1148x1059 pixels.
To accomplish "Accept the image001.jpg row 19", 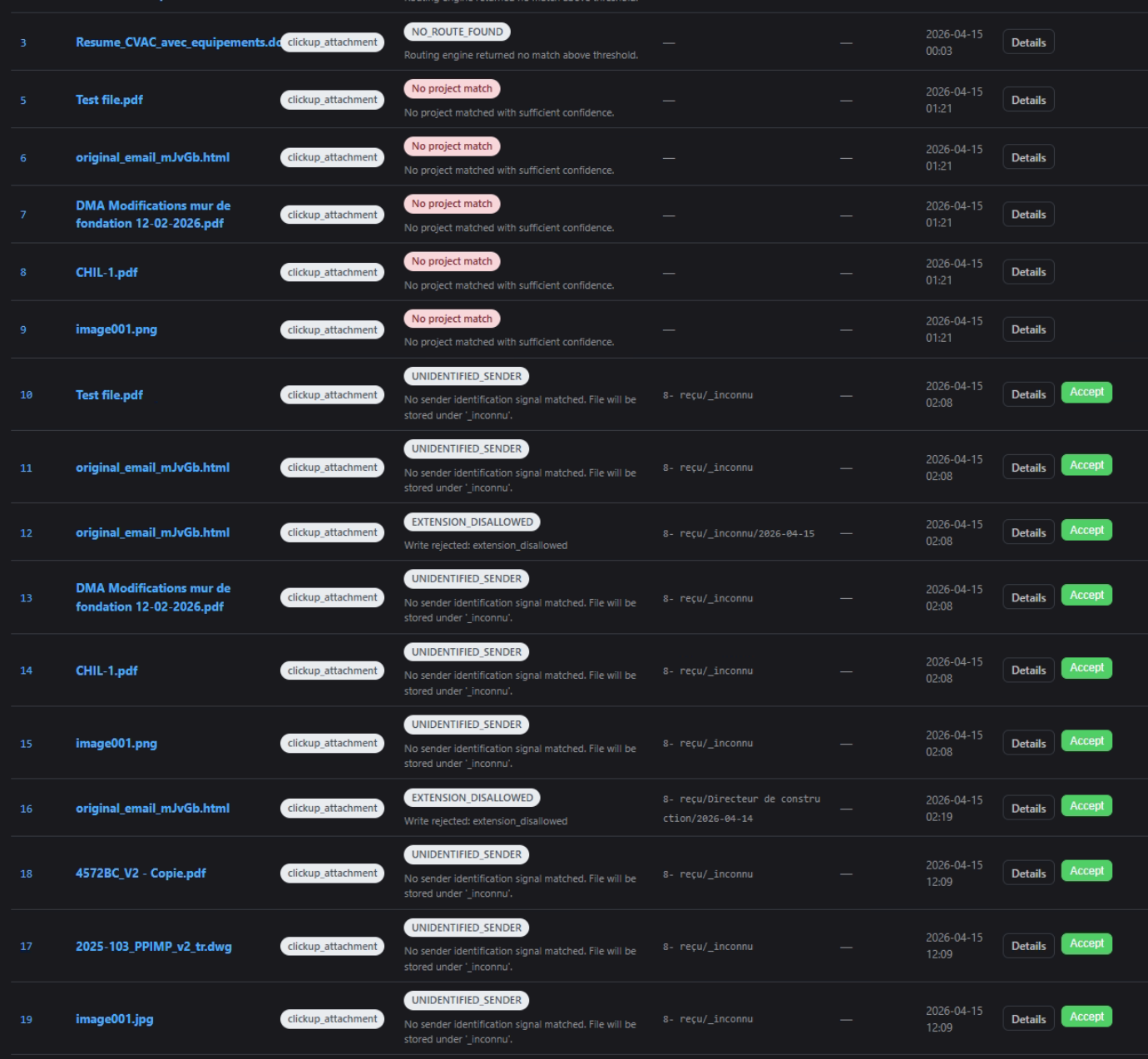I will click(x=1086, y=1017).
